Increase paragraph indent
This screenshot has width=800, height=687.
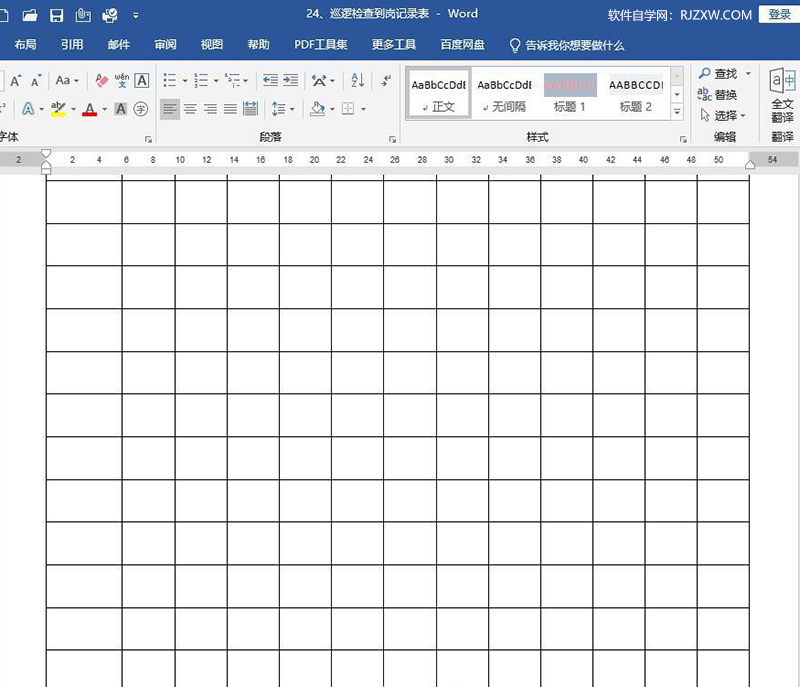[x=291, y=81]
